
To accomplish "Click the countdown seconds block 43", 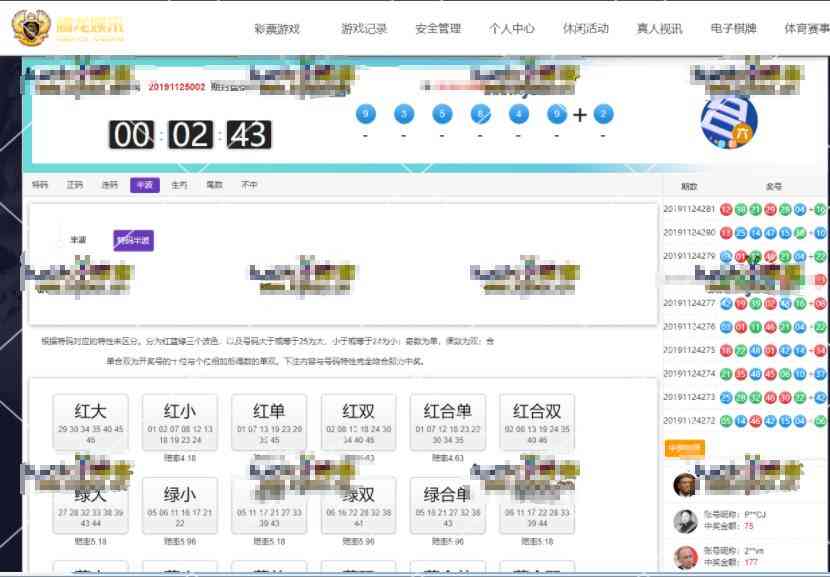I will point(249,134).
